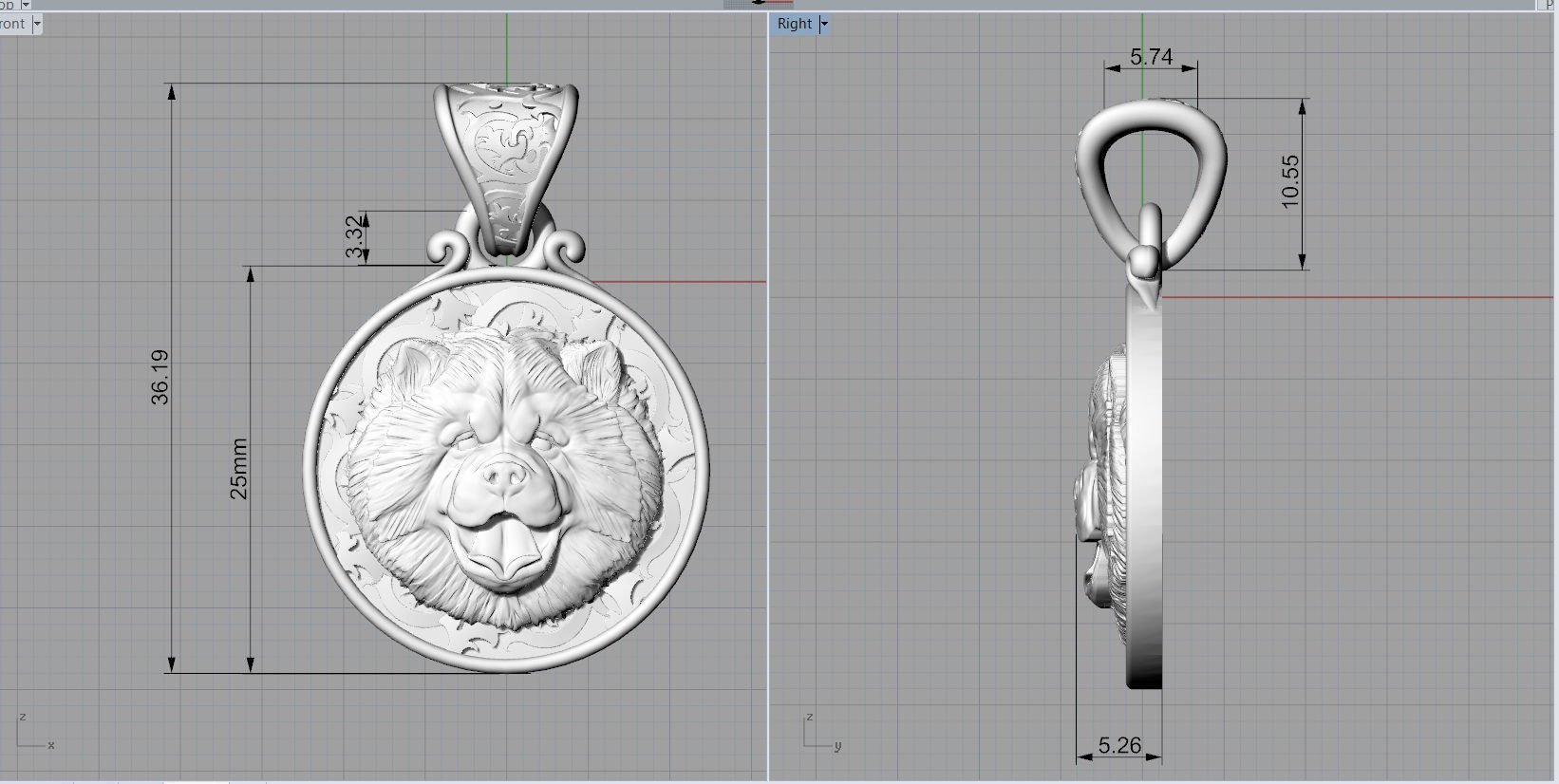Open the Right viewport dropdown arrow
The height and width of the screenshot is (784, 1559).
pyautogui.click(x=823, y=24)
